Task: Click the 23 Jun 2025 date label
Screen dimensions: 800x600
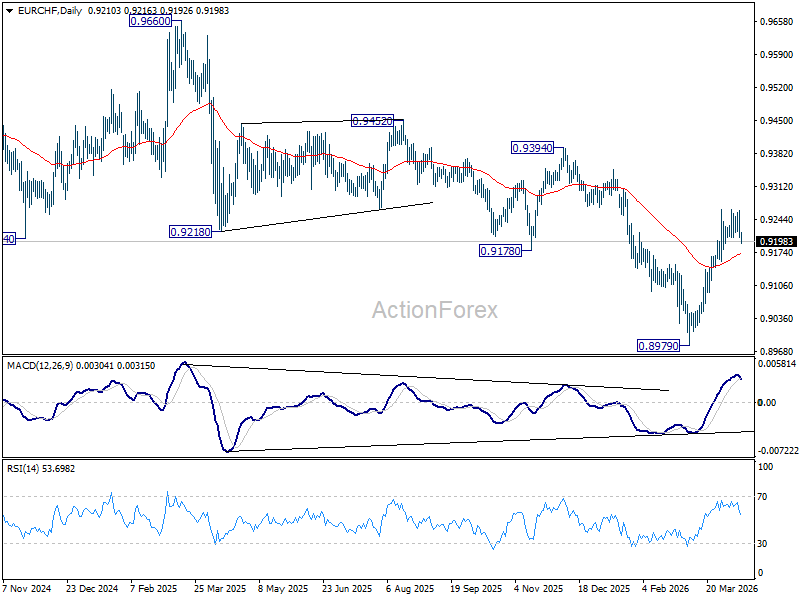Action: pyautogui.click(x=348, y=589)
